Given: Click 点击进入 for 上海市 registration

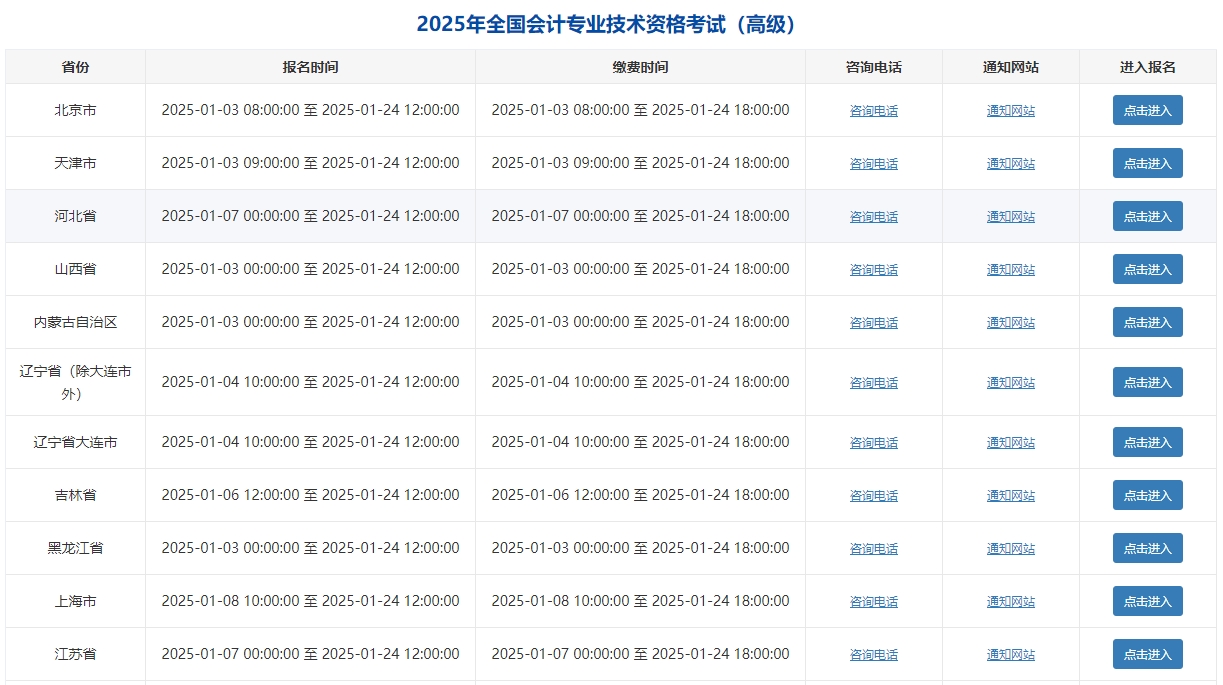Looking at the screenshot, I should [1147, 601].
